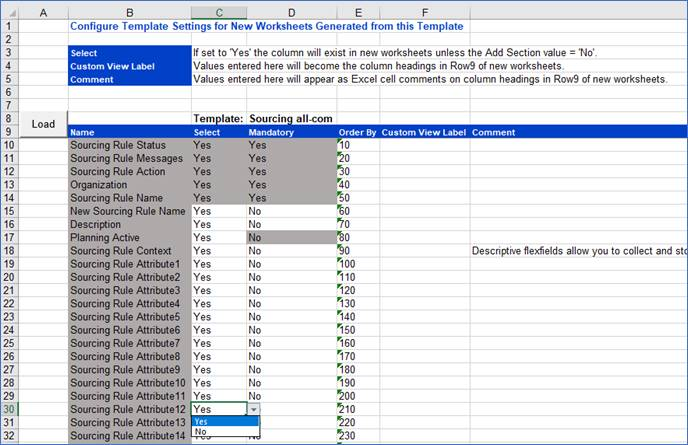Viewport: 688px width, 445px height.
Task: Select row header 17
Action: pos(9,237)
